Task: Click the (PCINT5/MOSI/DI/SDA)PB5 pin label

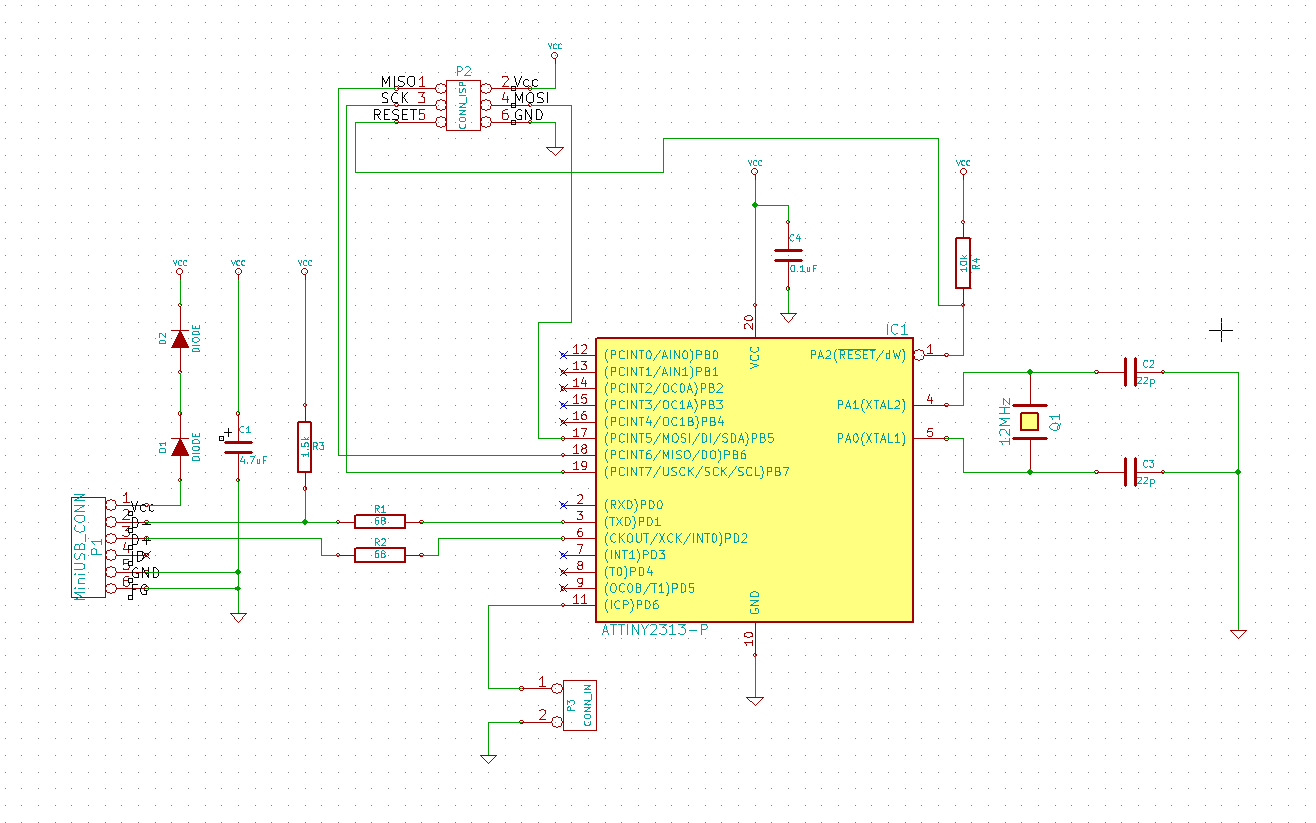Action: [689, 438]
